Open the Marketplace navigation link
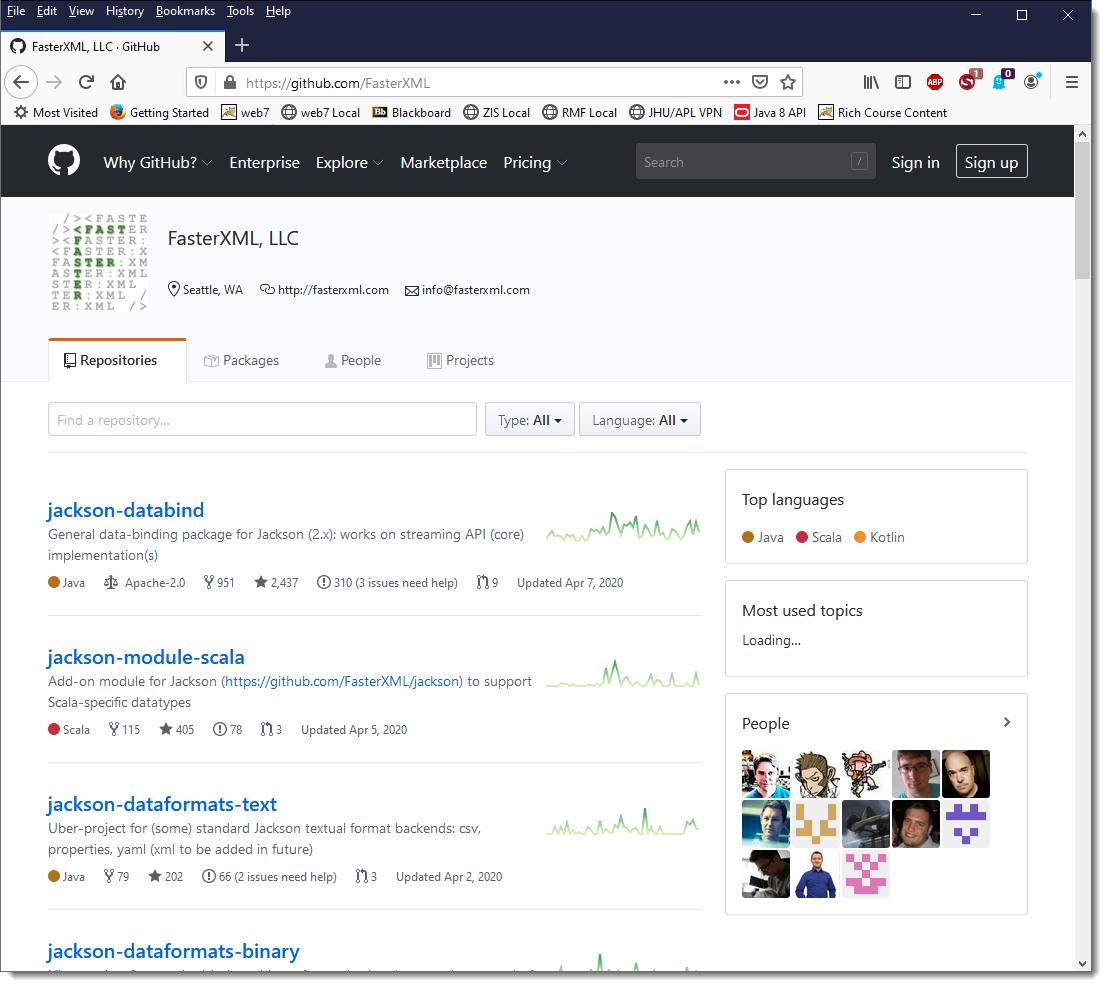Viewport: 1107px width, 987px height. point(445,163)
